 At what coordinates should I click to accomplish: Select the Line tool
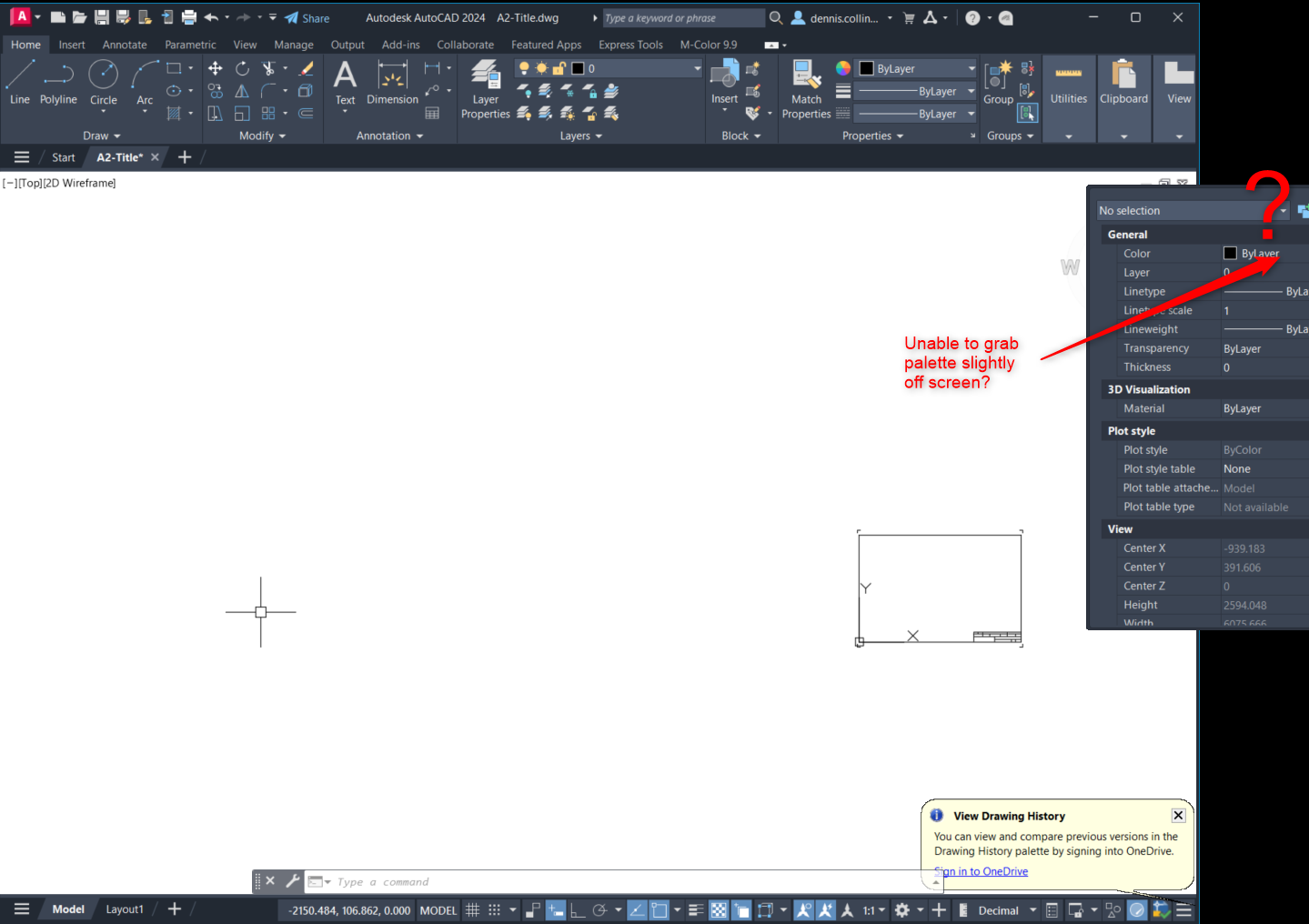coord(19,82)
